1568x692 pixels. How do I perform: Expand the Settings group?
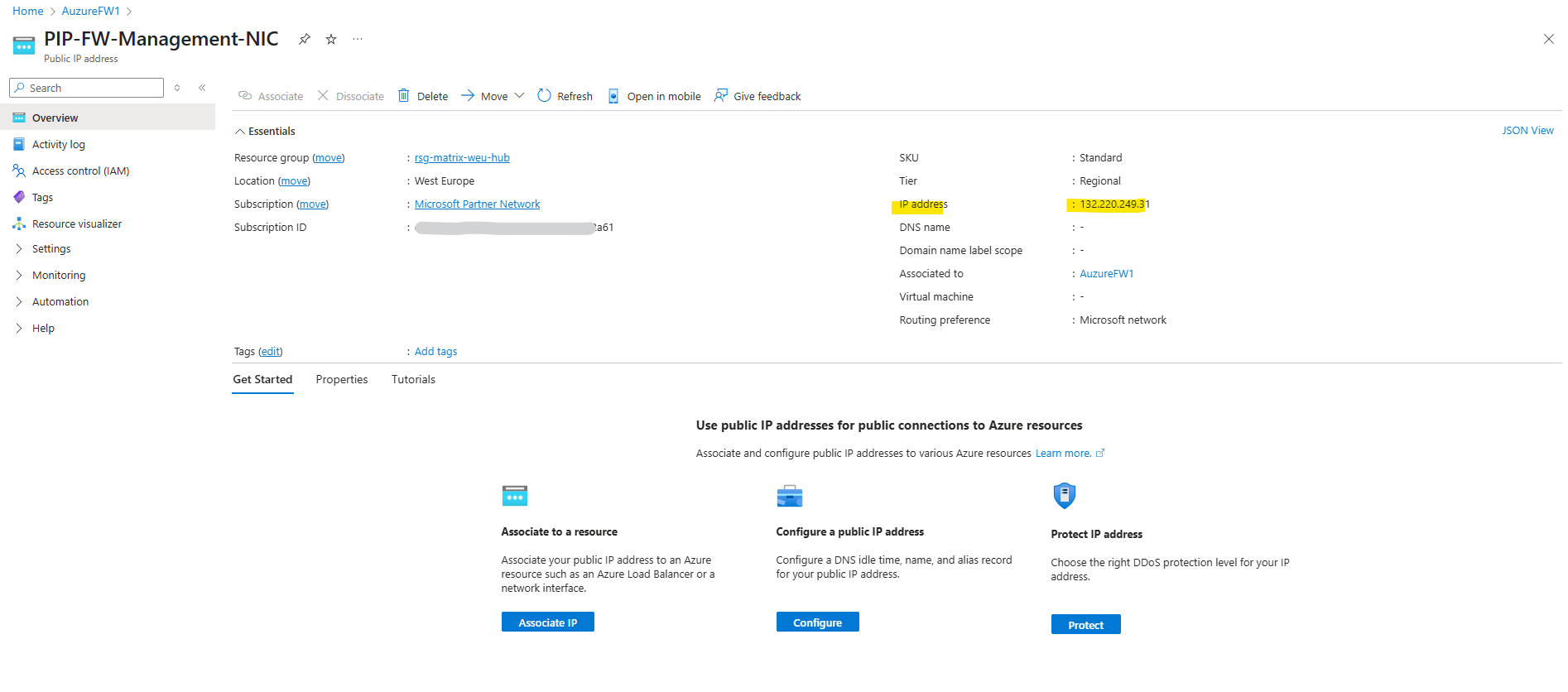click(x=51, y=248)
